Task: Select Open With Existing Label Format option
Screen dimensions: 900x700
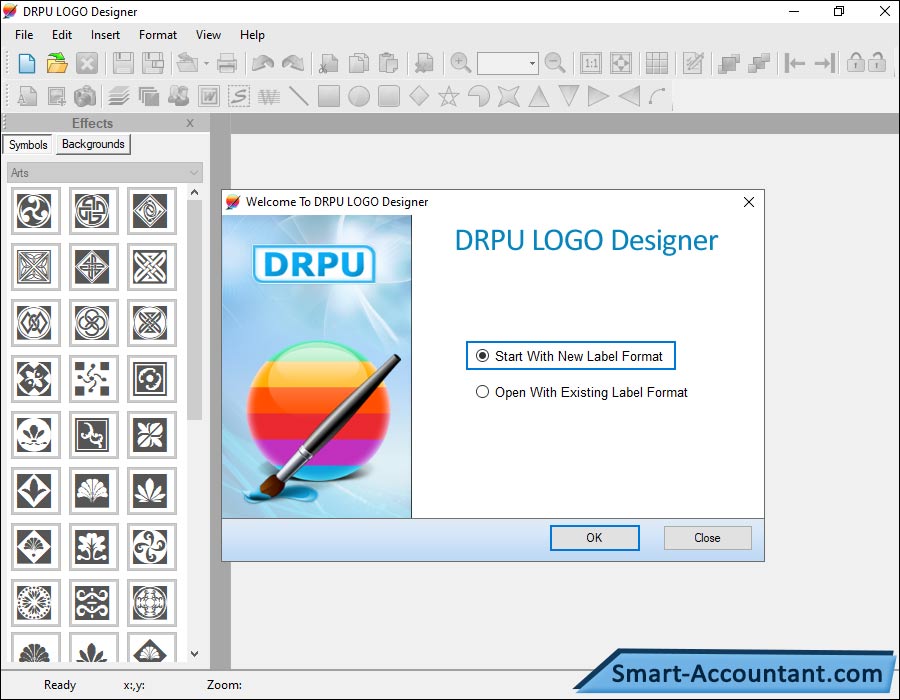Action: click(581, 392)
